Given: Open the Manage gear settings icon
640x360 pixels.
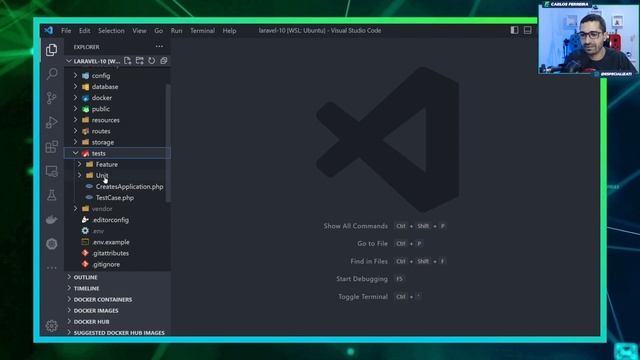Looking at the screenshot, I should (x=51, y=326).
